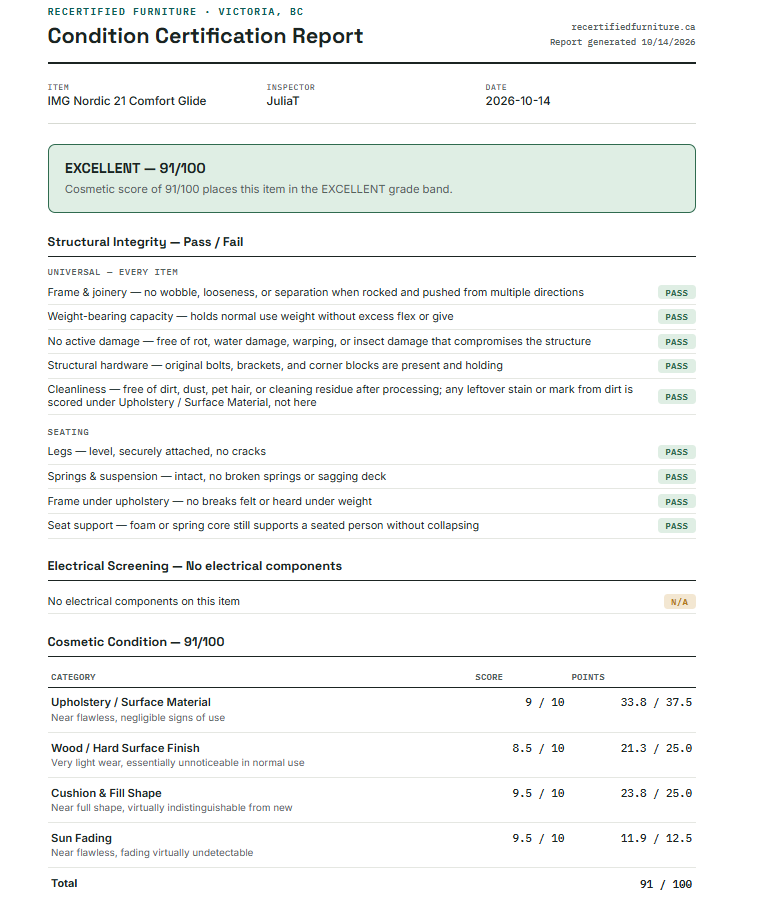This screenshot has width=762, height=899.
Task: Click the Cleanliness check description
Action: pyautogui.click(x=341, y=396)
